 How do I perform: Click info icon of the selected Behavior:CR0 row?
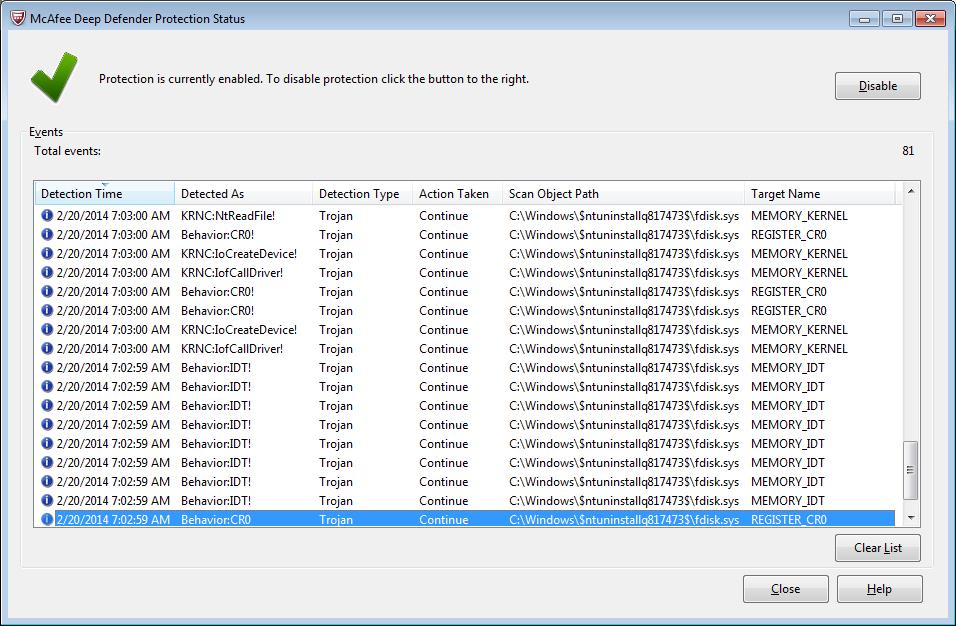pyautogui.click(x=47, y=520)
